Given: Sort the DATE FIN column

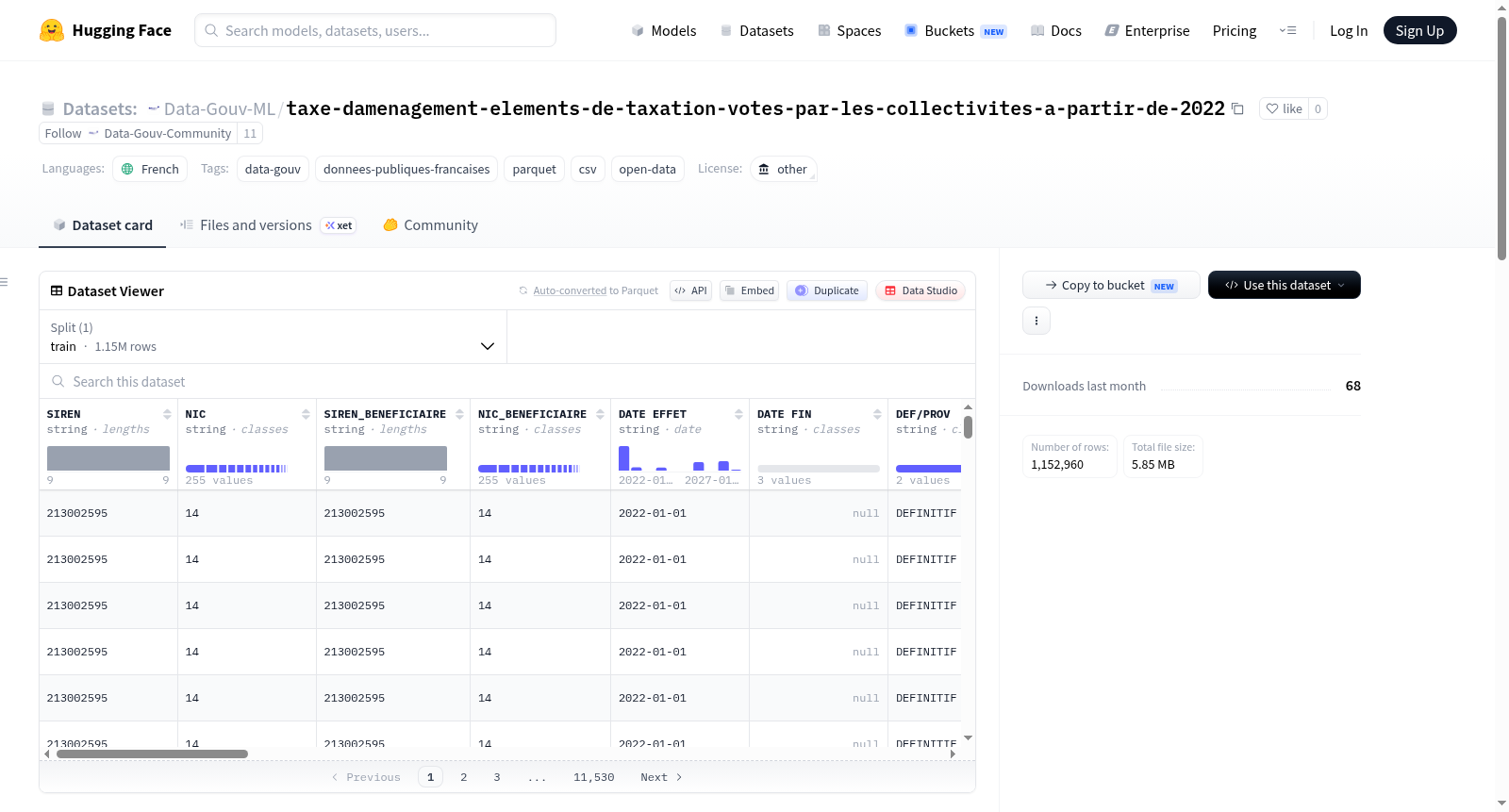Looking at the screenshot, I should coord(877,414).
